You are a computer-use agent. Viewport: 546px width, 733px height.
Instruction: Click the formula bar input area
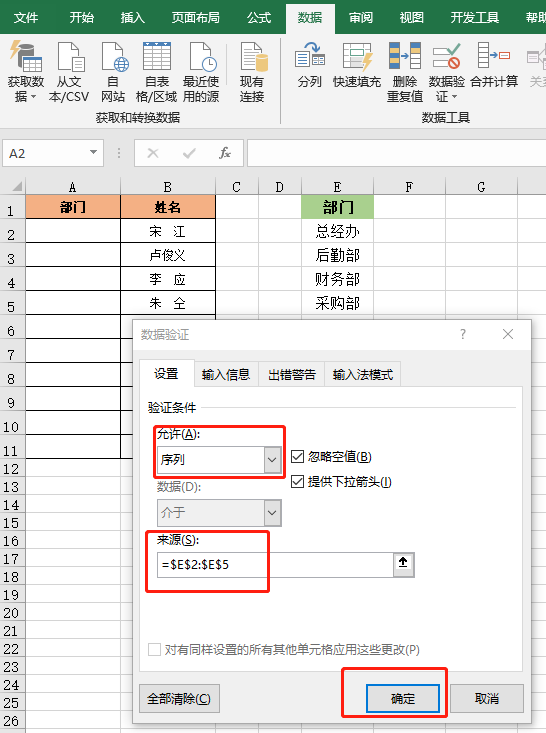coord(396,153)
